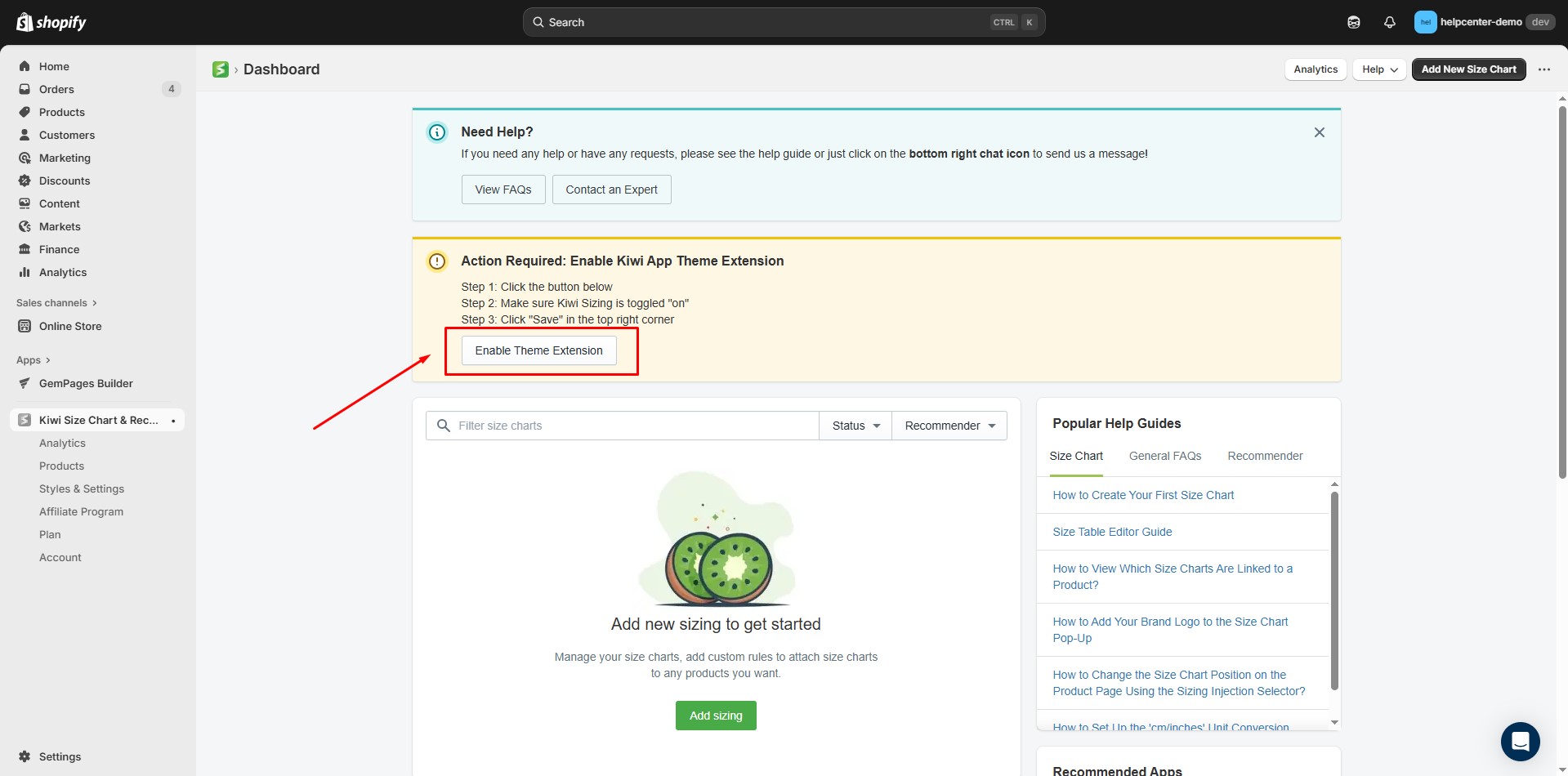Screen dimensions: 1568x776
Task: Open the notification bell
Action: (1390, 22)
